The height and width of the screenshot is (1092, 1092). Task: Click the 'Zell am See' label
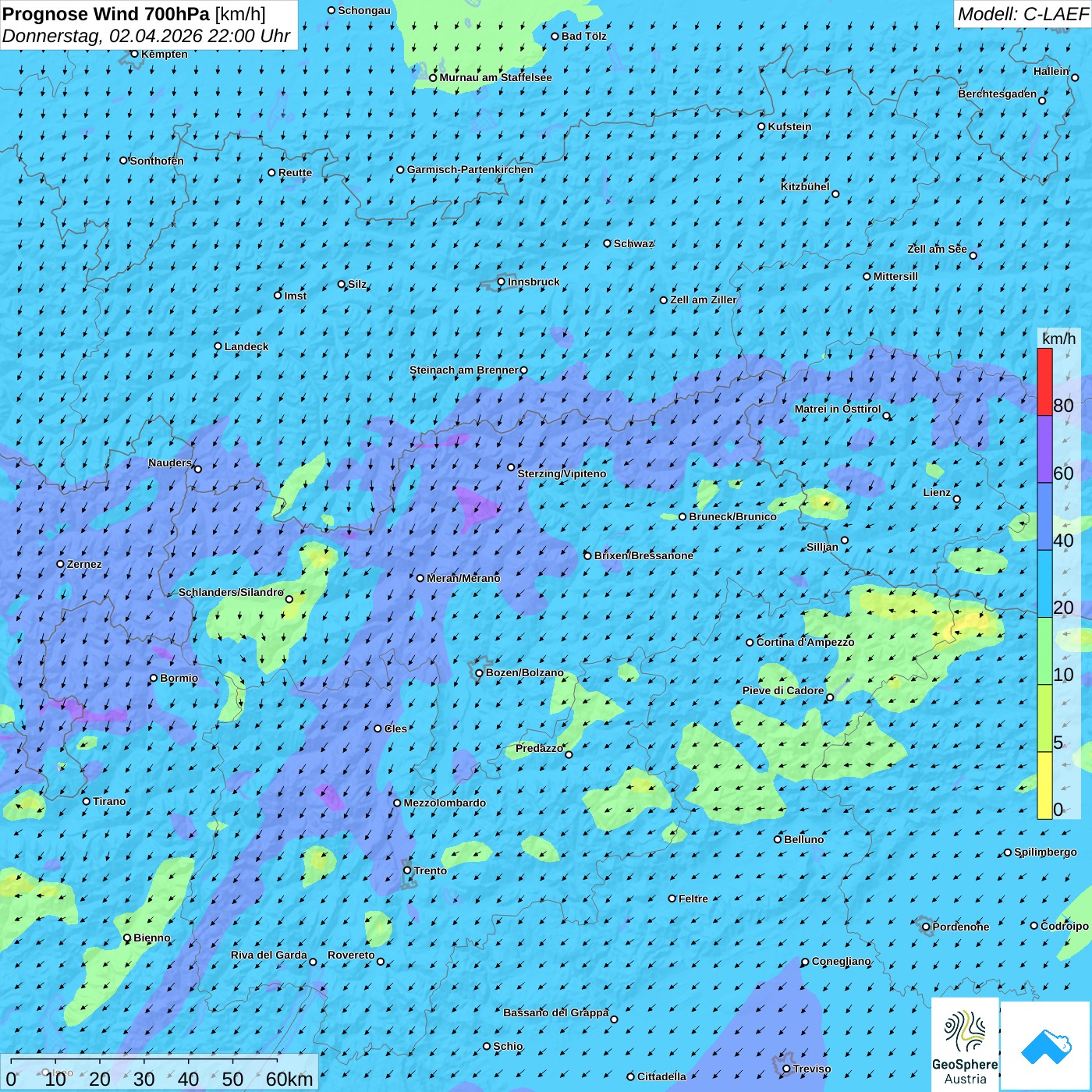pyautogui.click(x=937, y=249)
